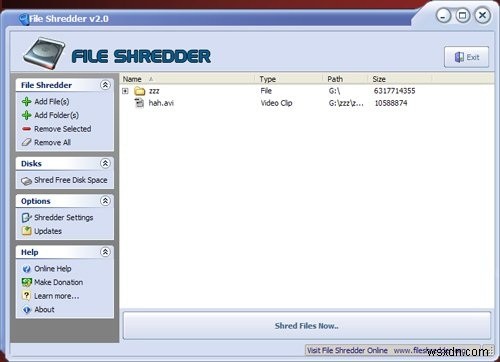Click the Learn more... link
The height and width of the screenshot is (362, 500).
click(x=57, y=296)
